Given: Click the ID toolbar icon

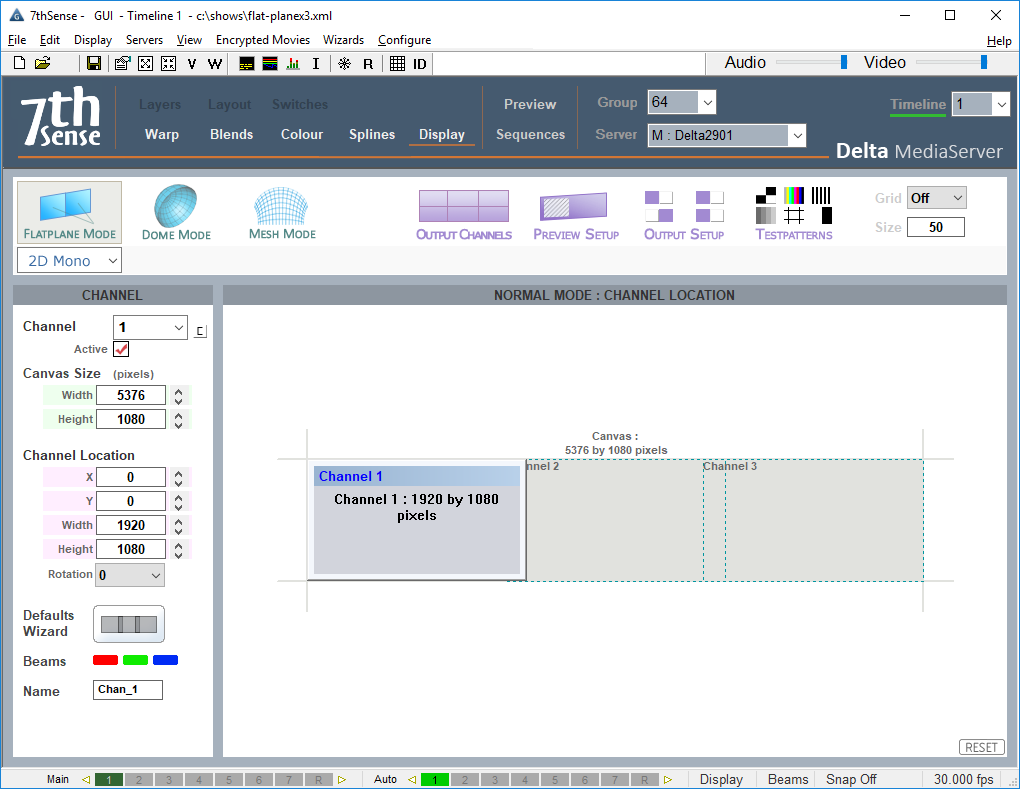Looking at the screenshot, I should pos(420,64).
